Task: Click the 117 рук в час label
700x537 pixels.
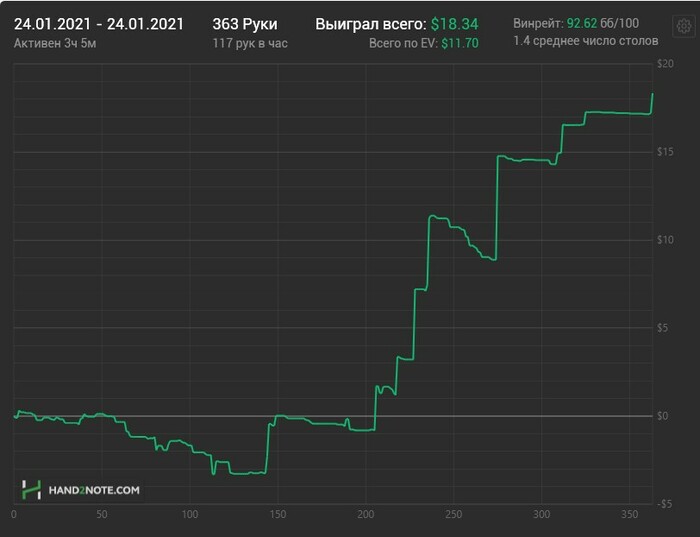Action: pos(250,43)
